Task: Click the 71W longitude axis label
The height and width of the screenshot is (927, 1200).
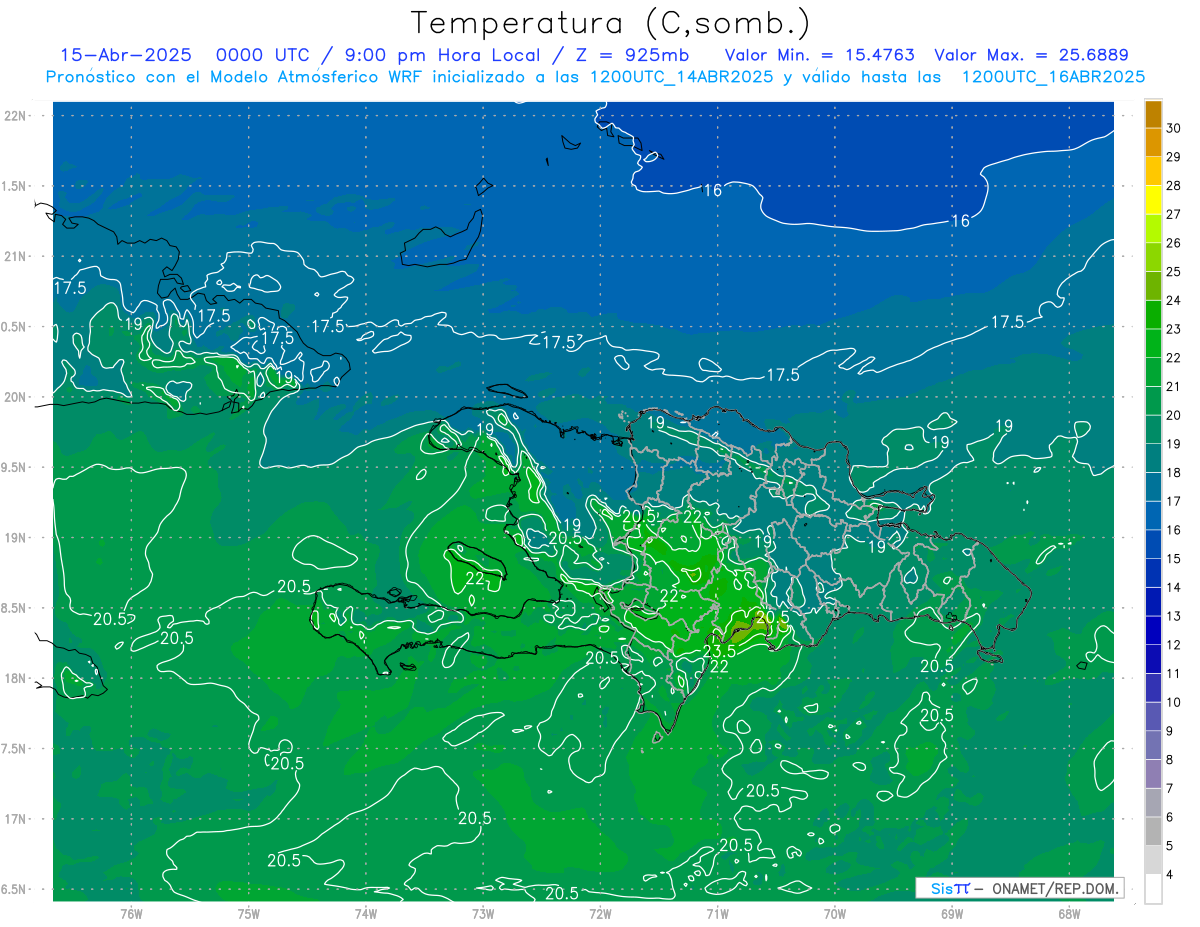Action: click(x=717, y=913)
